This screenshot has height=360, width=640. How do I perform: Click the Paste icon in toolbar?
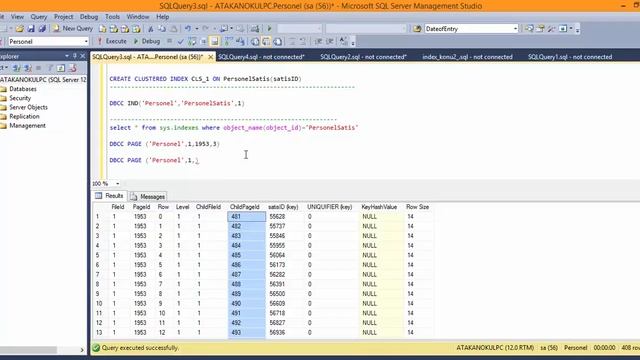(x=173, y=29)
